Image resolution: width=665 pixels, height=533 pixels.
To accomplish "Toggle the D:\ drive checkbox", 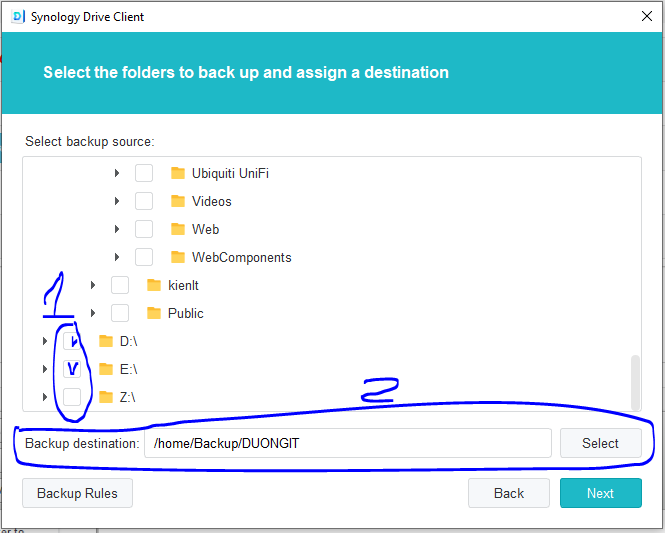I will (72, 341).
